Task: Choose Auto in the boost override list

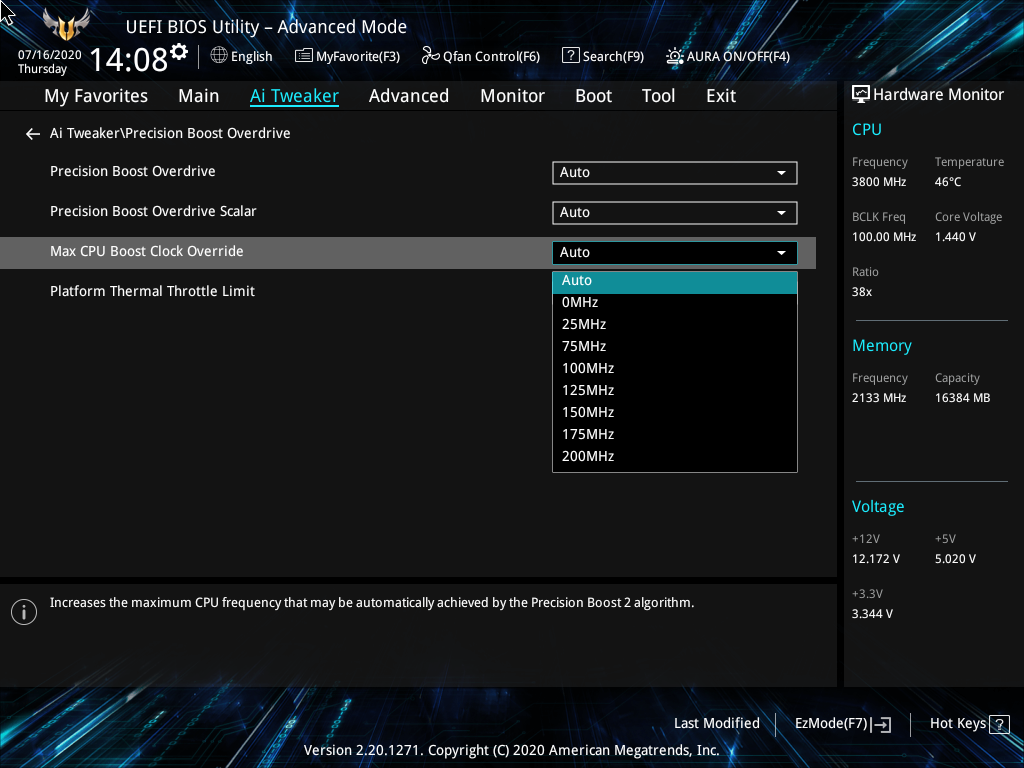Action: (x=675, y=281)
